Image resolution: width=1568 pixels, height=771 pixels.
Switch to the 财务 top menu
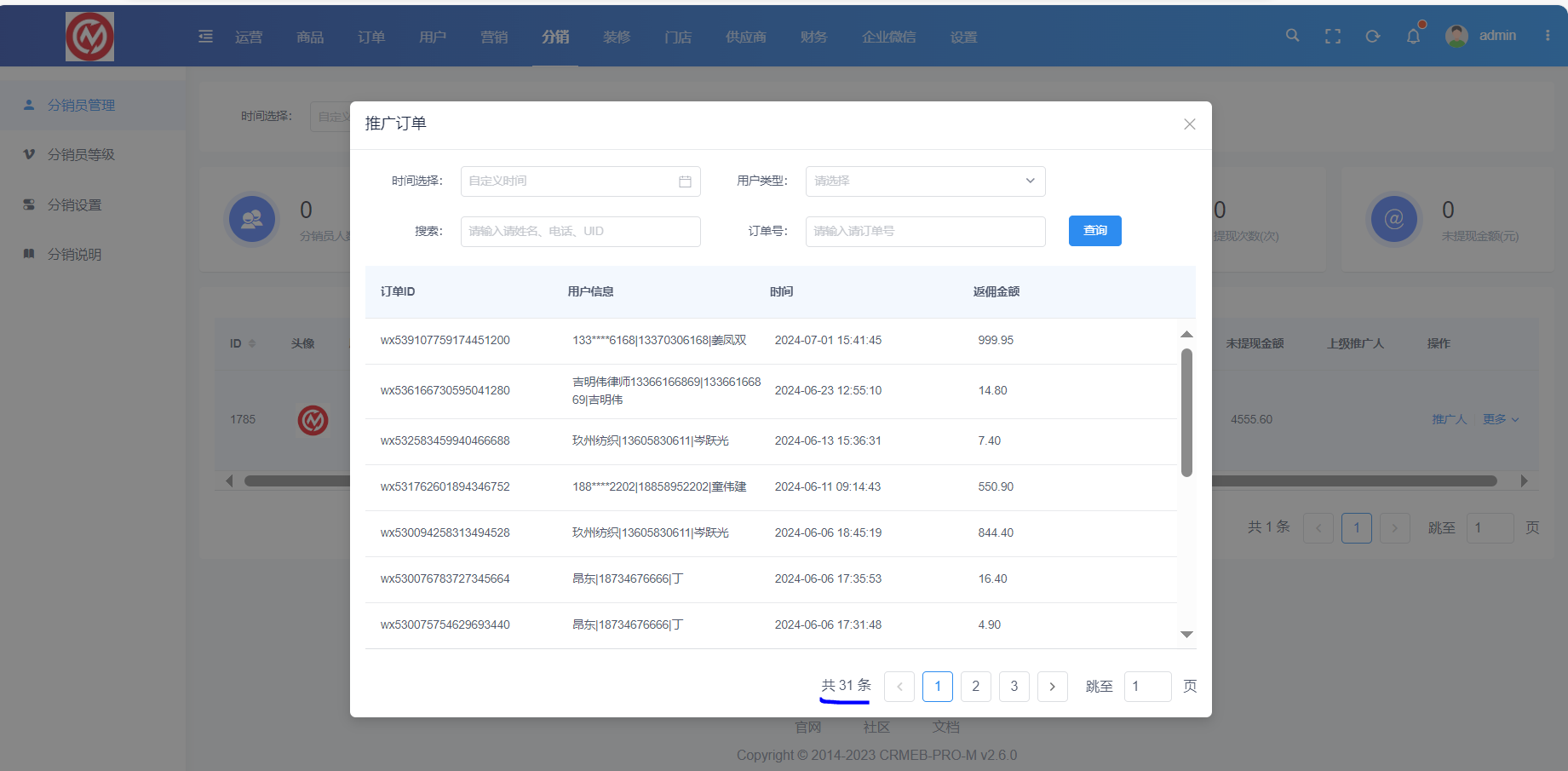[814, 37]
